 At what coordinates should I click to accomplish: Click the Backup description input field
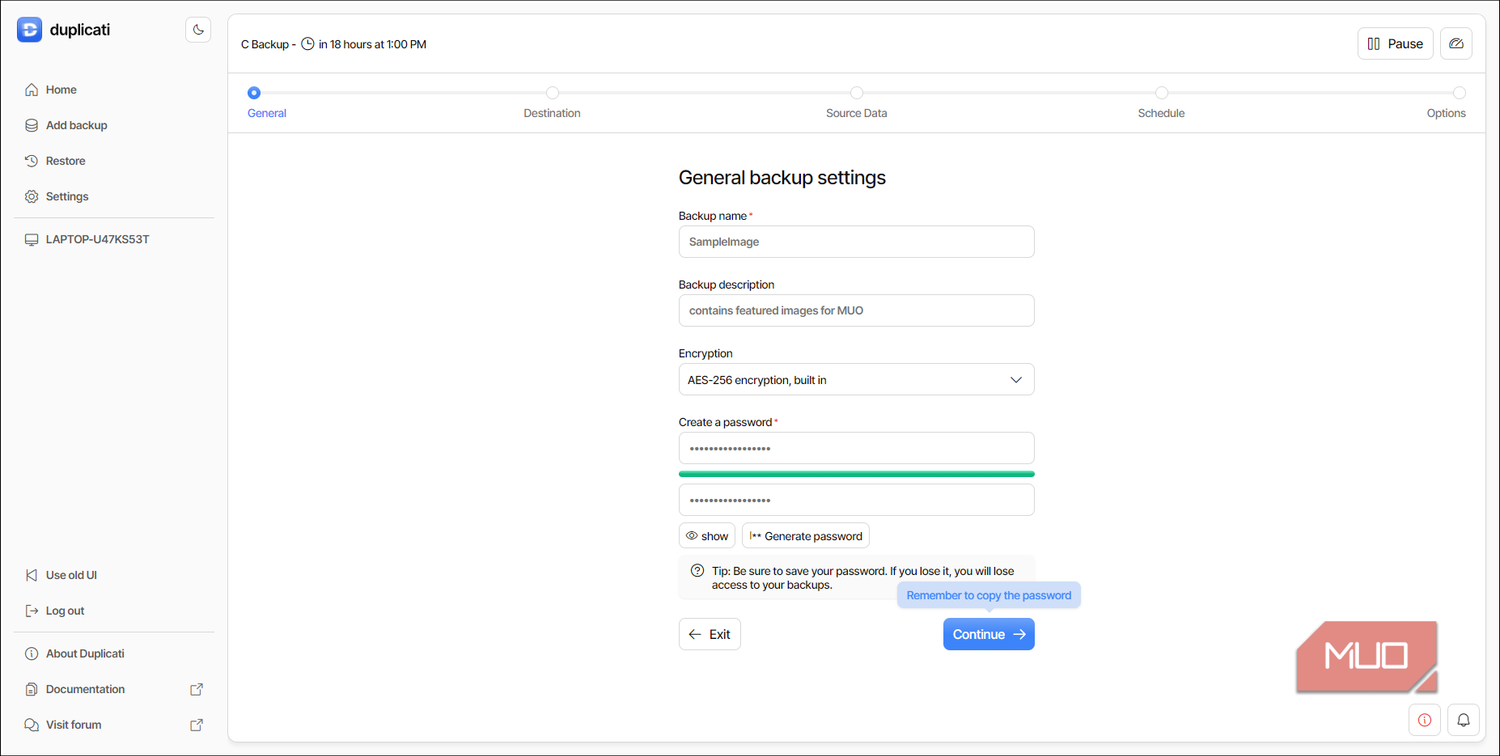tap(856, 310)
